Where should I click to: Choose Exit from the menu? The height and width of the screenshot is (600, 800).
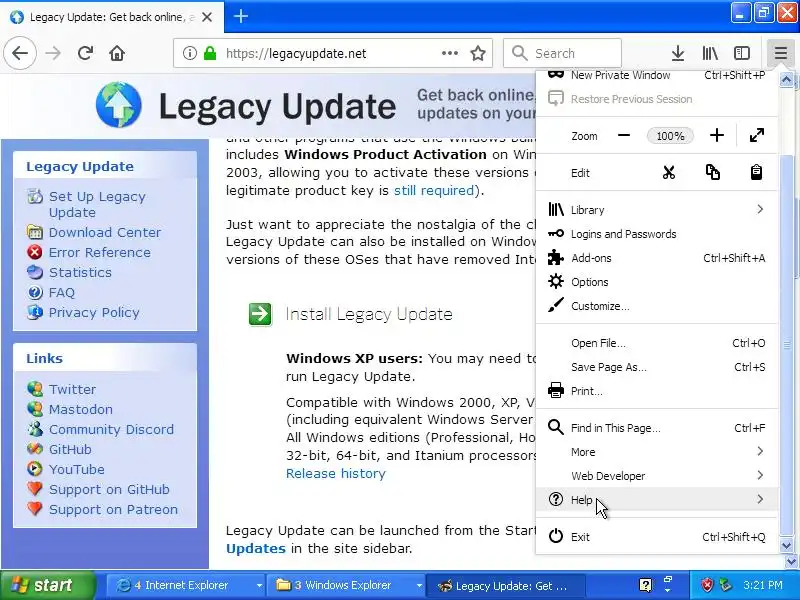[x=657, y=537]
